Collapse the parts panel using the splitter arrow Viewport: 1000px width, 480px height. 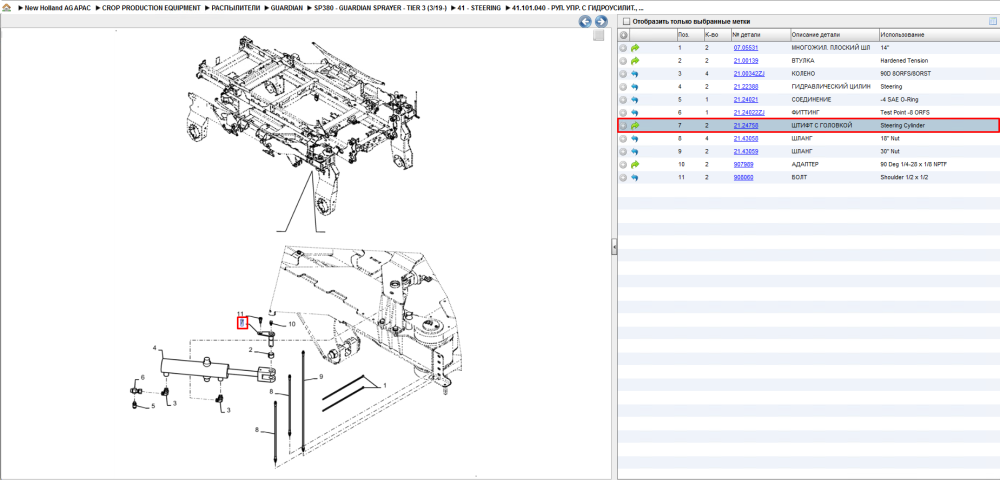pos(614,247)
